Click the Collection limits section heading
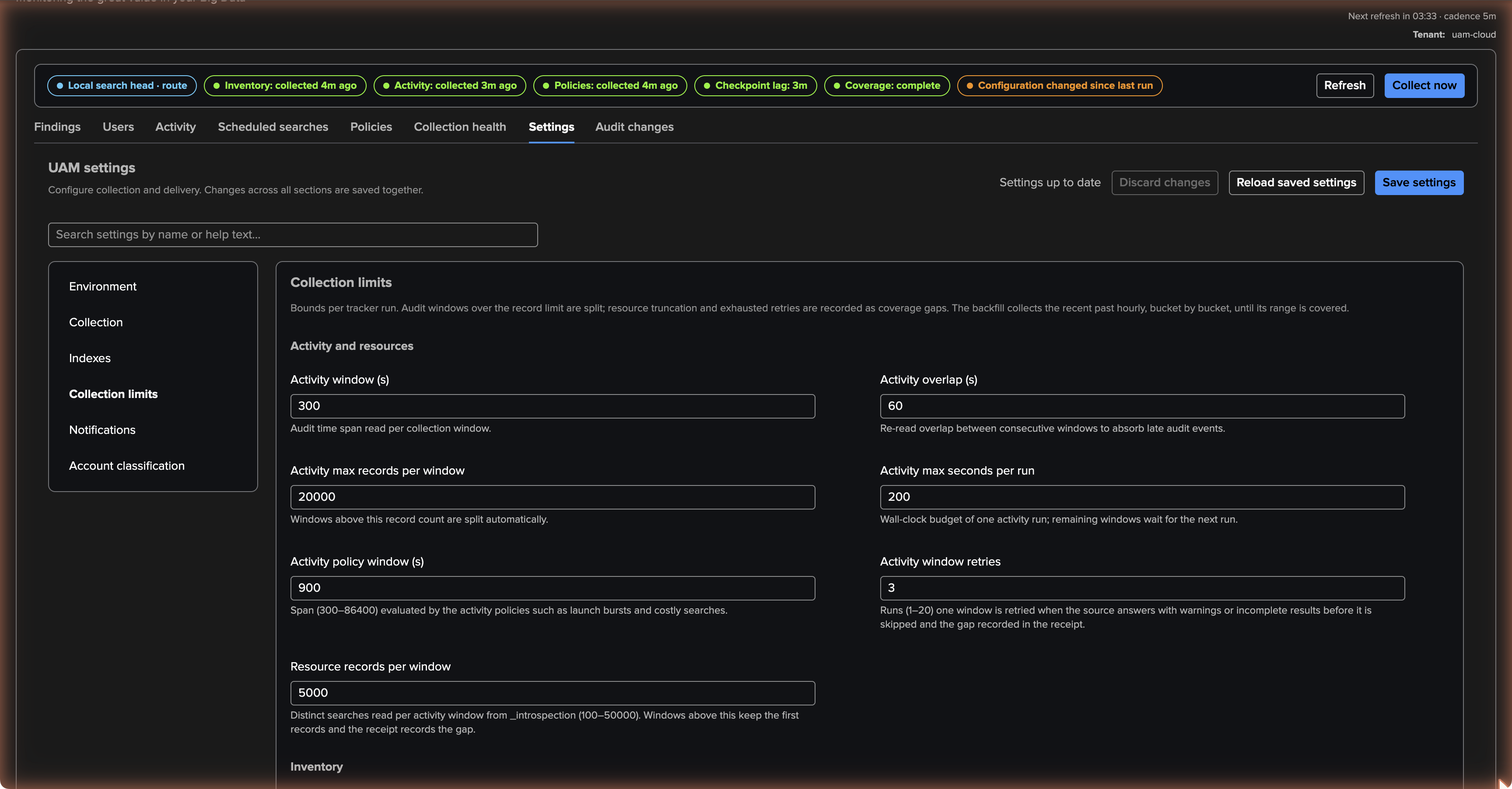Screen dimensions: 1512x789 [x=341, y=282]
